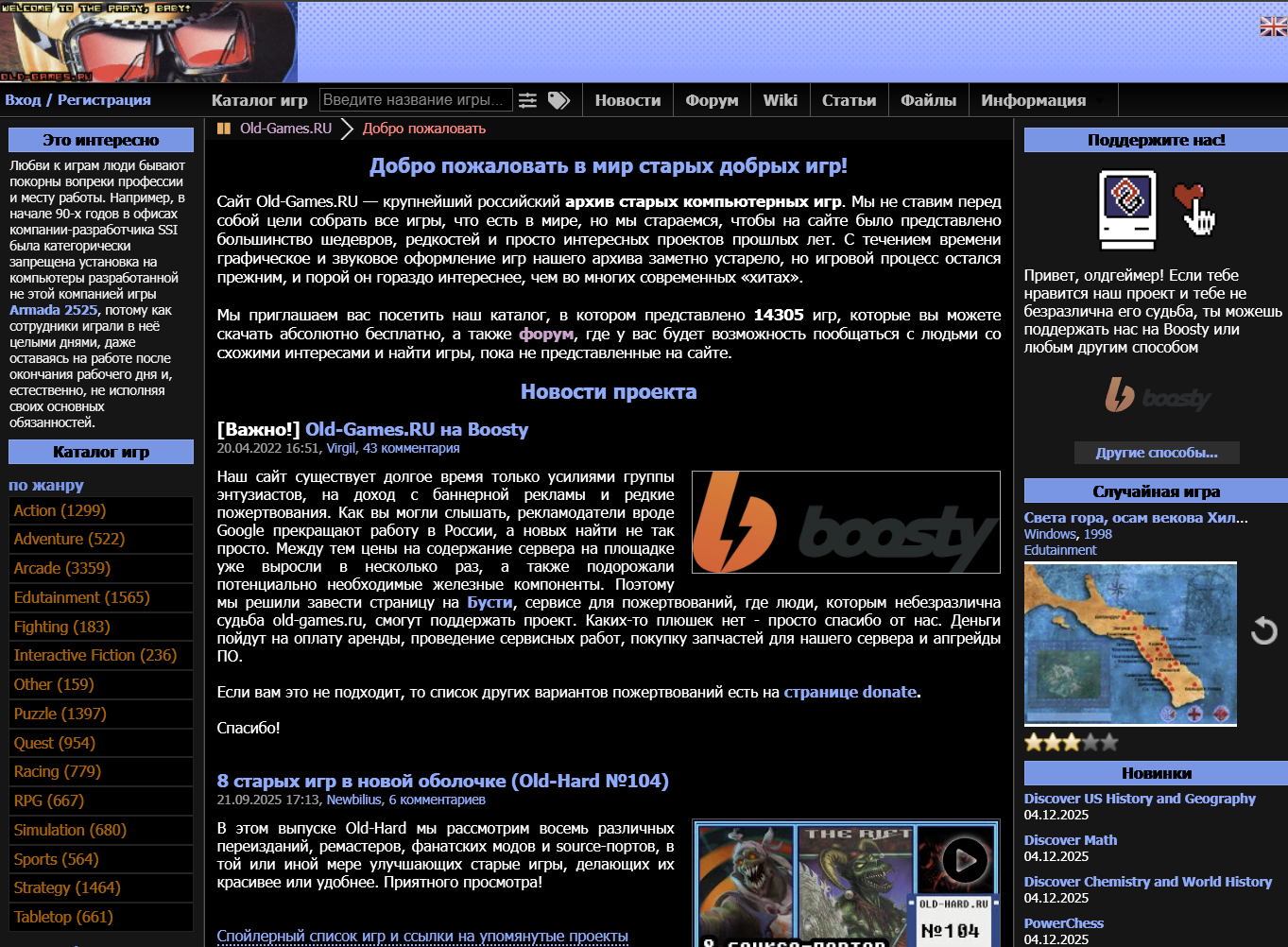Click the Регистрация link
The height and width of the screenshot is (947, 1288).
pos(104,100)
